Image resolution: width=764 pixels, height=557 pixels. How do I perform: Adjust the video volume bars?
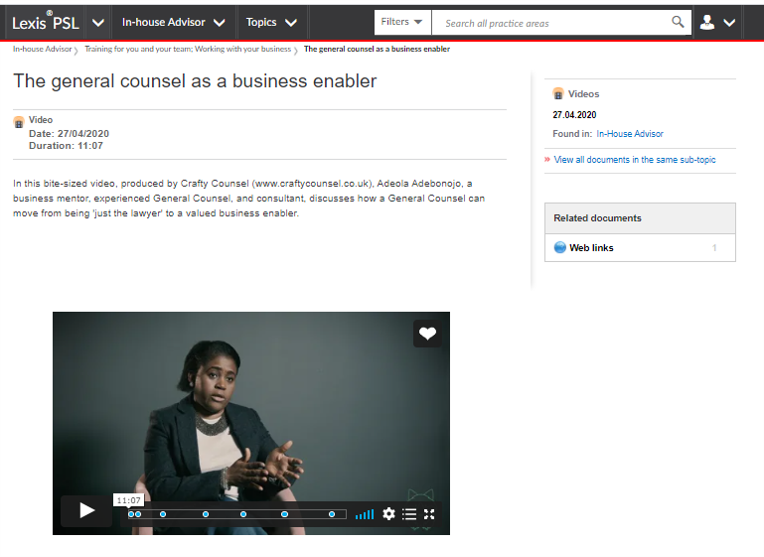click(x=364, y=514)
